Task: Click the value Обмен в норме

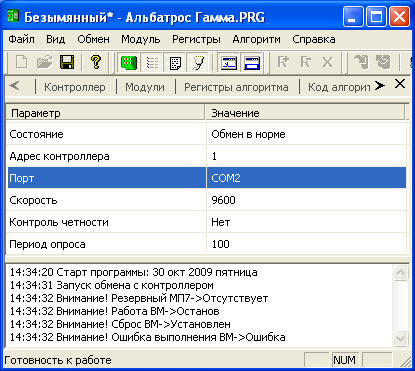Action: pyautogui.click(x=248, y=134)
